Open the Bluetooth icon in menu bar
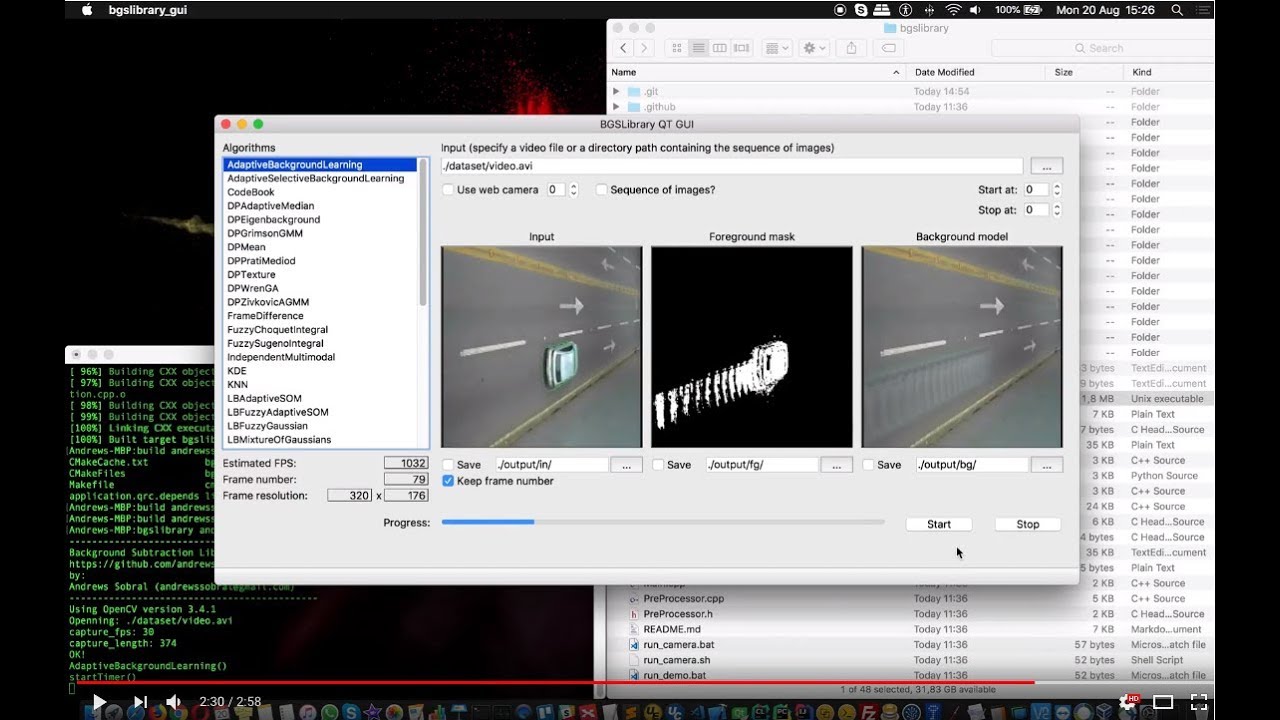1280x720 pixels. 928,10
